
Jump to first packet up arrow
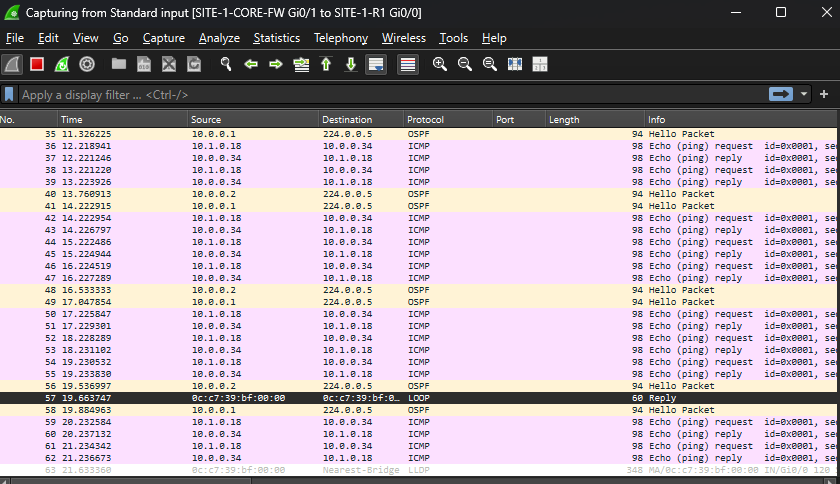(326, 64)
